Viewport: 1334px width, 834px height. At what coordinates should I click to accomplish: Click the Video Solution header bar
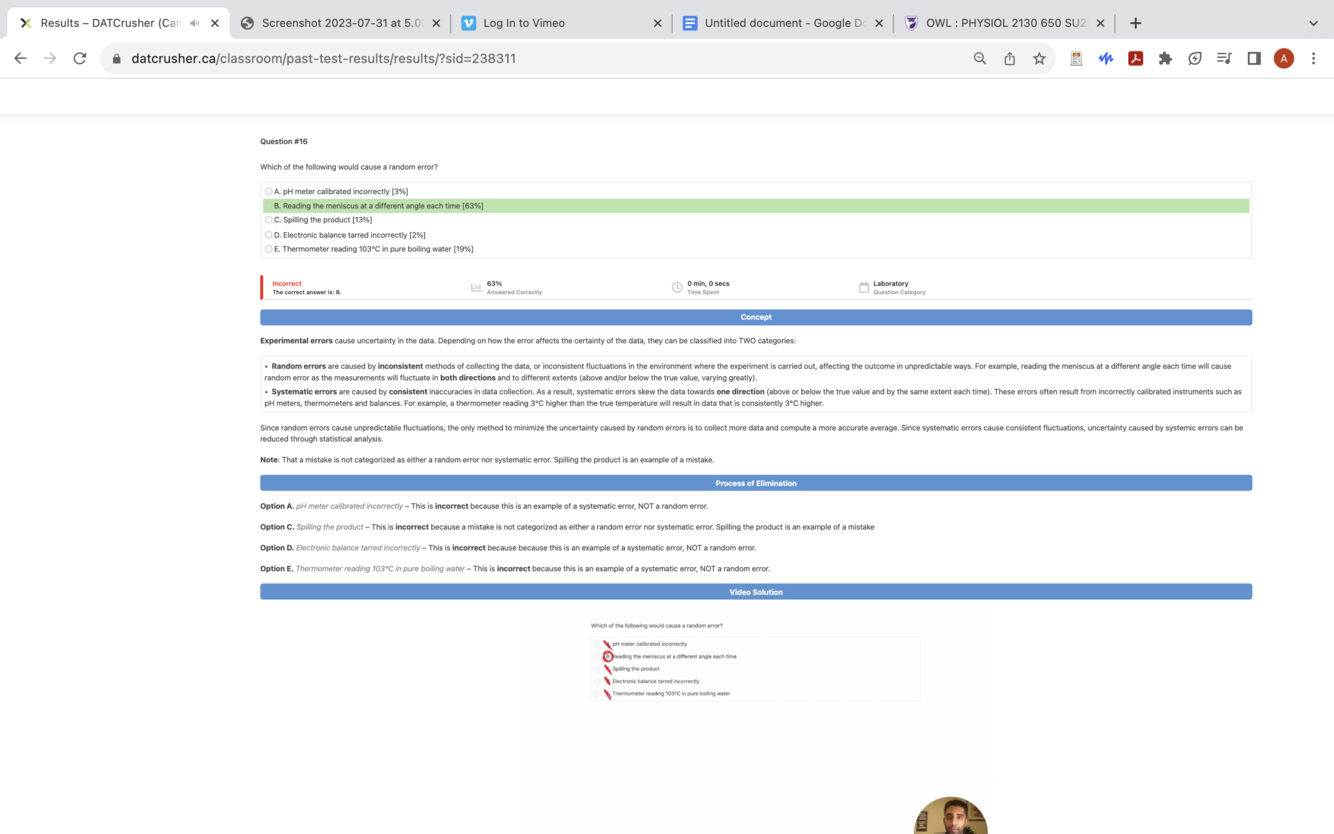[756, 592]
